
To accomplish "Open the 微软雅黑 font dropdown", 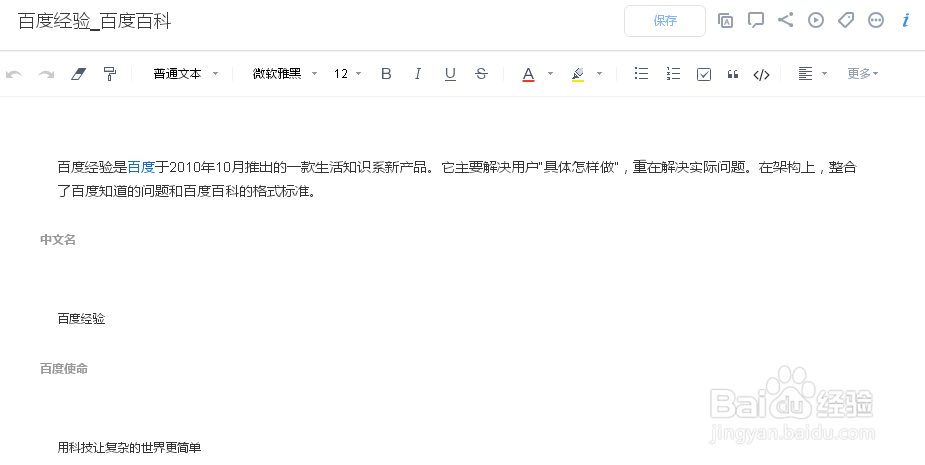I will coord(285,74).
